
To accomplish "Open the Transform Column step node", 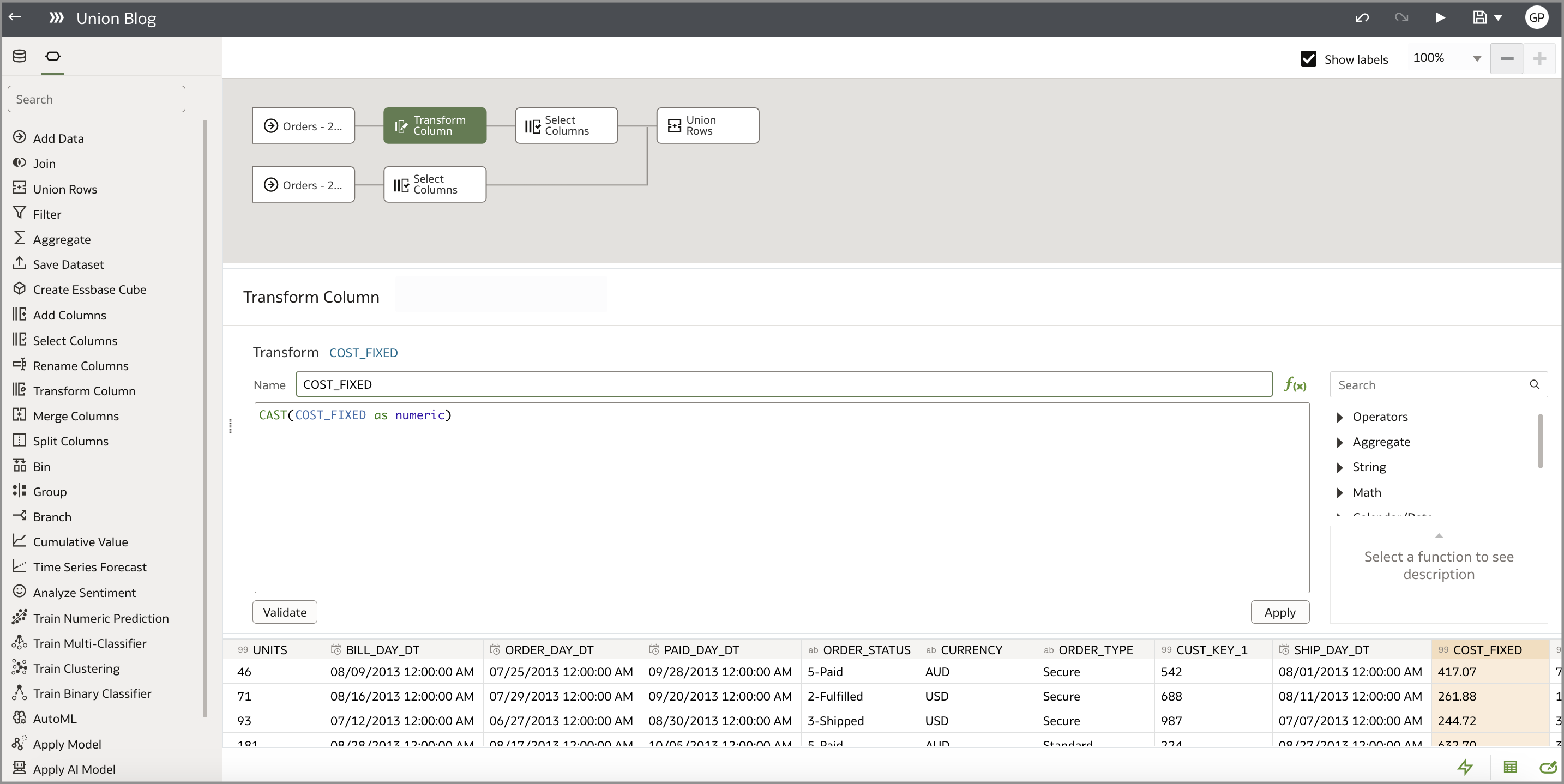I will coord(434,125).
